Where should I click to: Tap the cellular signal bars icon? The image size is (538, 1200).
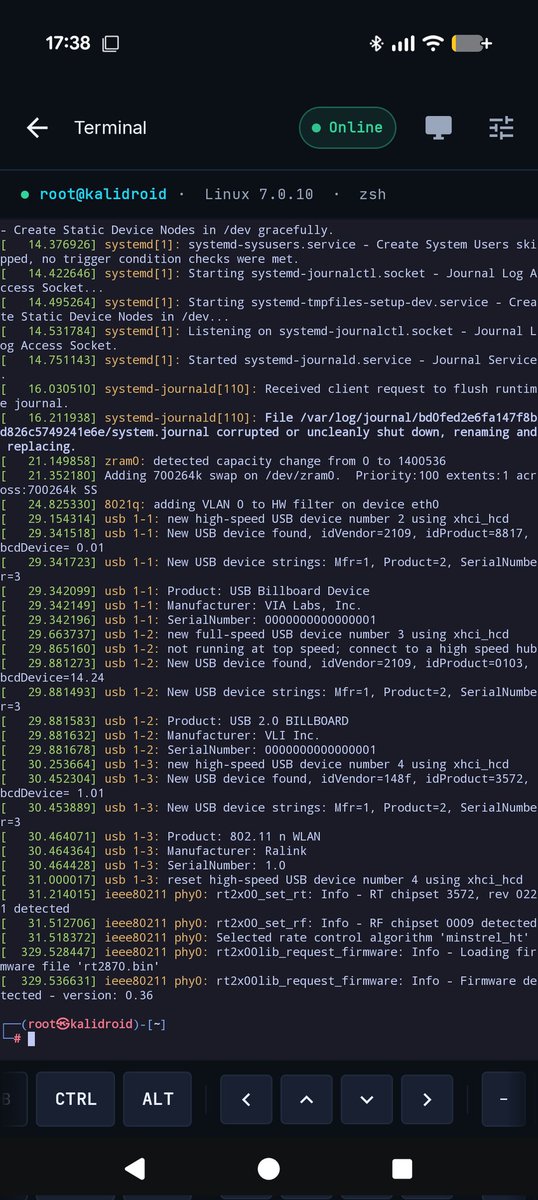click(x=402, y=44)
